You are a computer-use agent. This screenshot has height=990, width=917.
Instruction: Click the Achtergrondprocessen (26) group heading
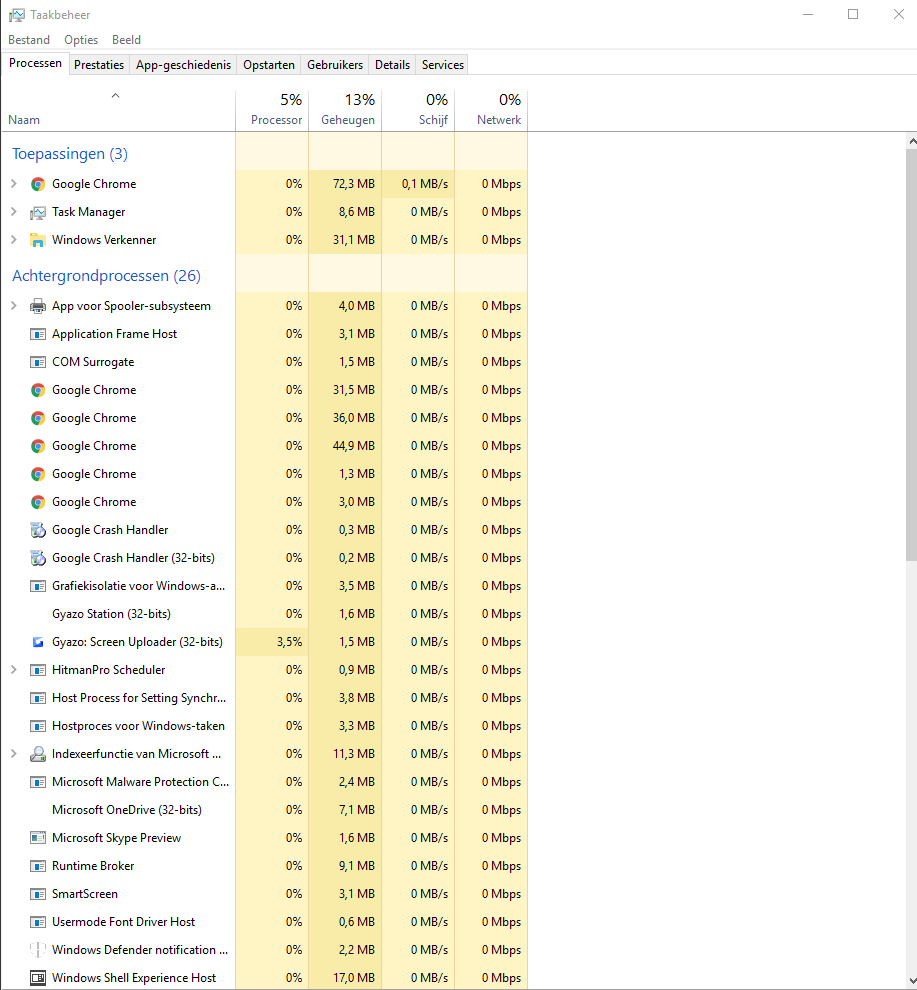[106, 275]
